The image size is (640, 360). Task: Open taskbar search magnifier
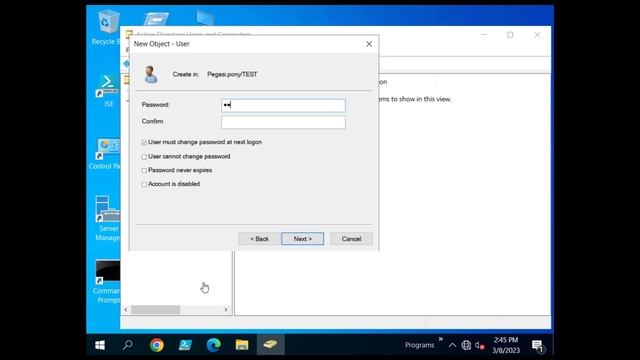[128, 345]
